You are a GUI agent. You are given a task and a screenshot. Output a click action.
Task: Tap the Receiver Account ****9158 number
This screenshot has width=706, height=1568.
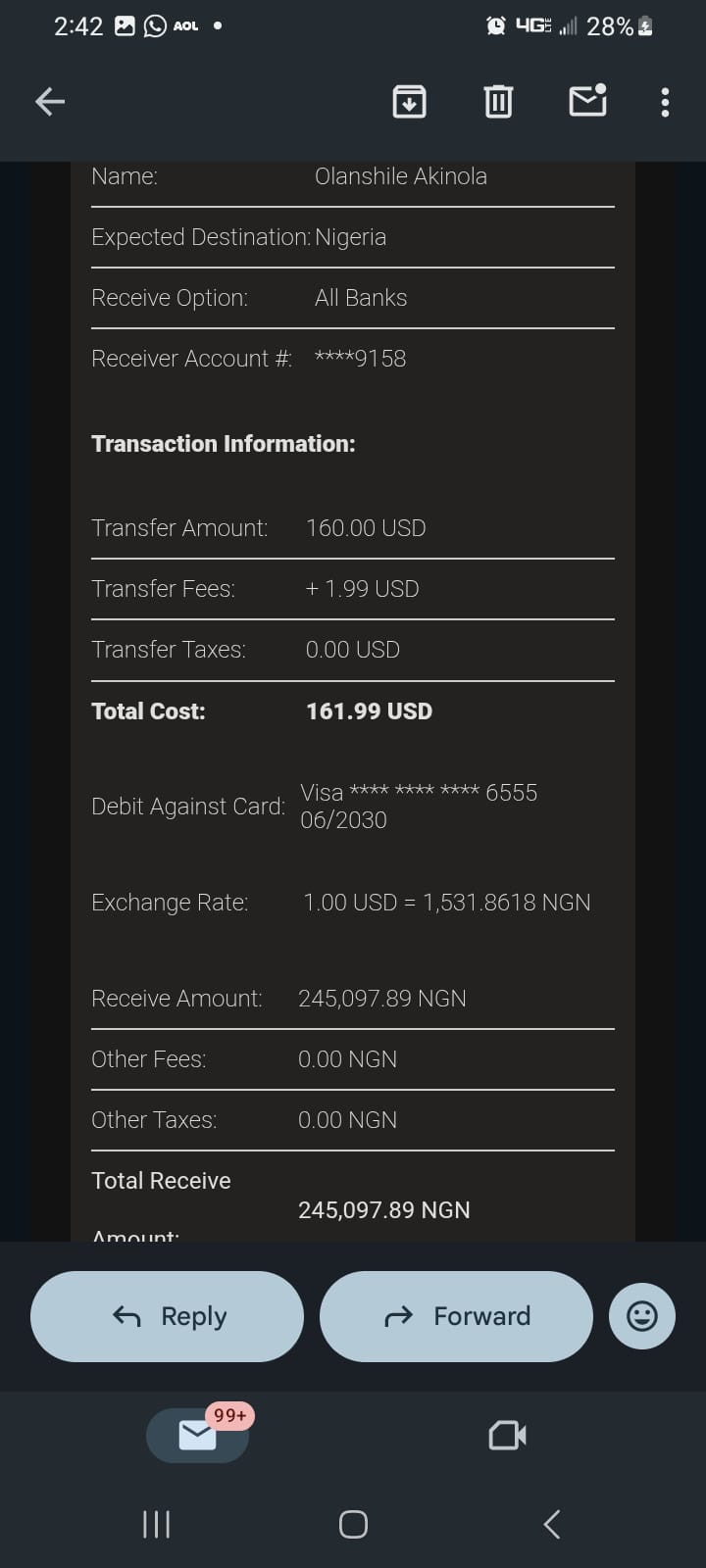[360, 359]
